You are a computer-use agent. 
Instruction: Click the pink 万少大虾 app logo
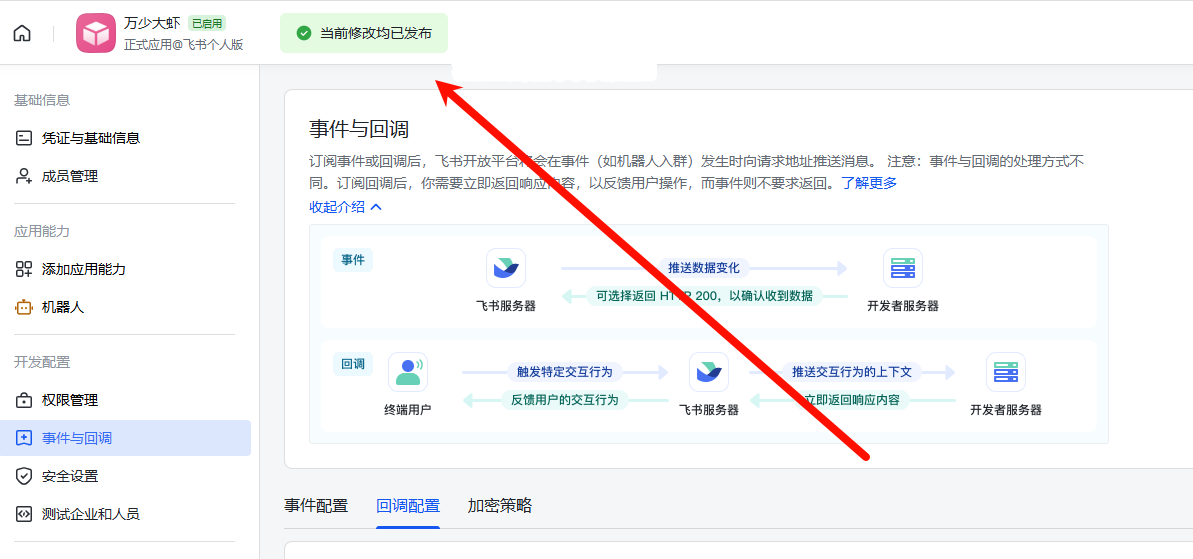tap(96, 33)
